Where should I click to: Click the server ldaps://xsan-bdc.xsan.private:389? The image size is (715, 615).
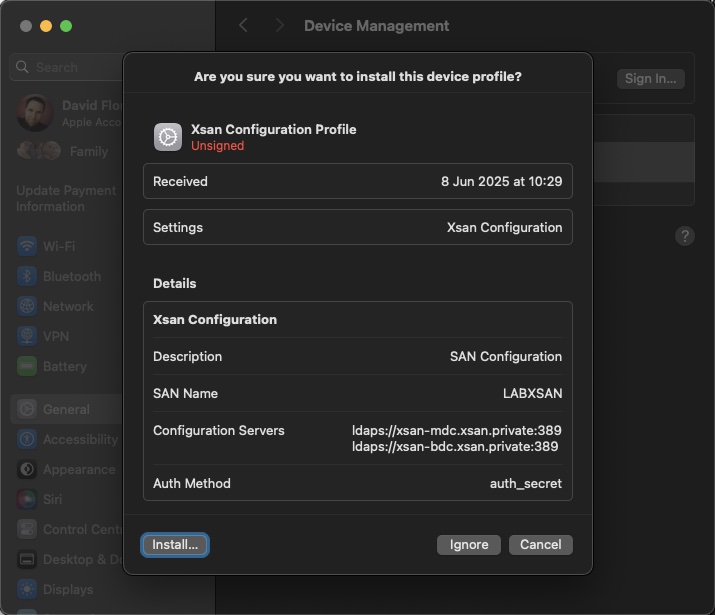(455, 446)
